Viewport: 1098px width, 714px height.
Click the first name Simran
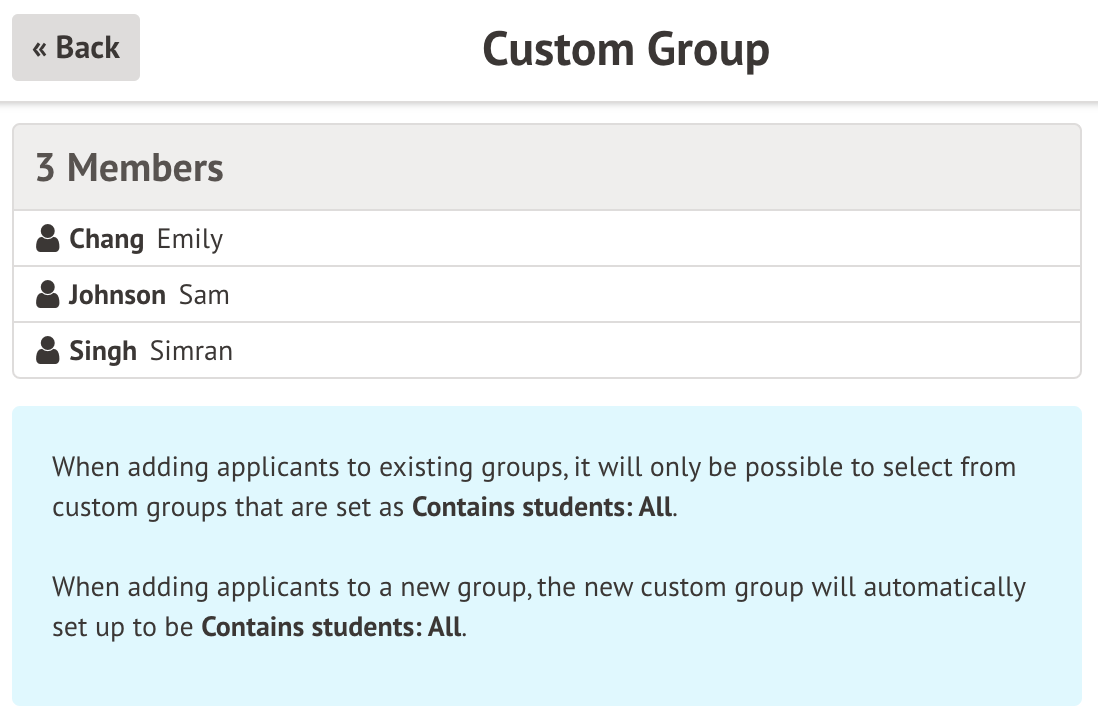pyautogui.click(x=191, y=351)
